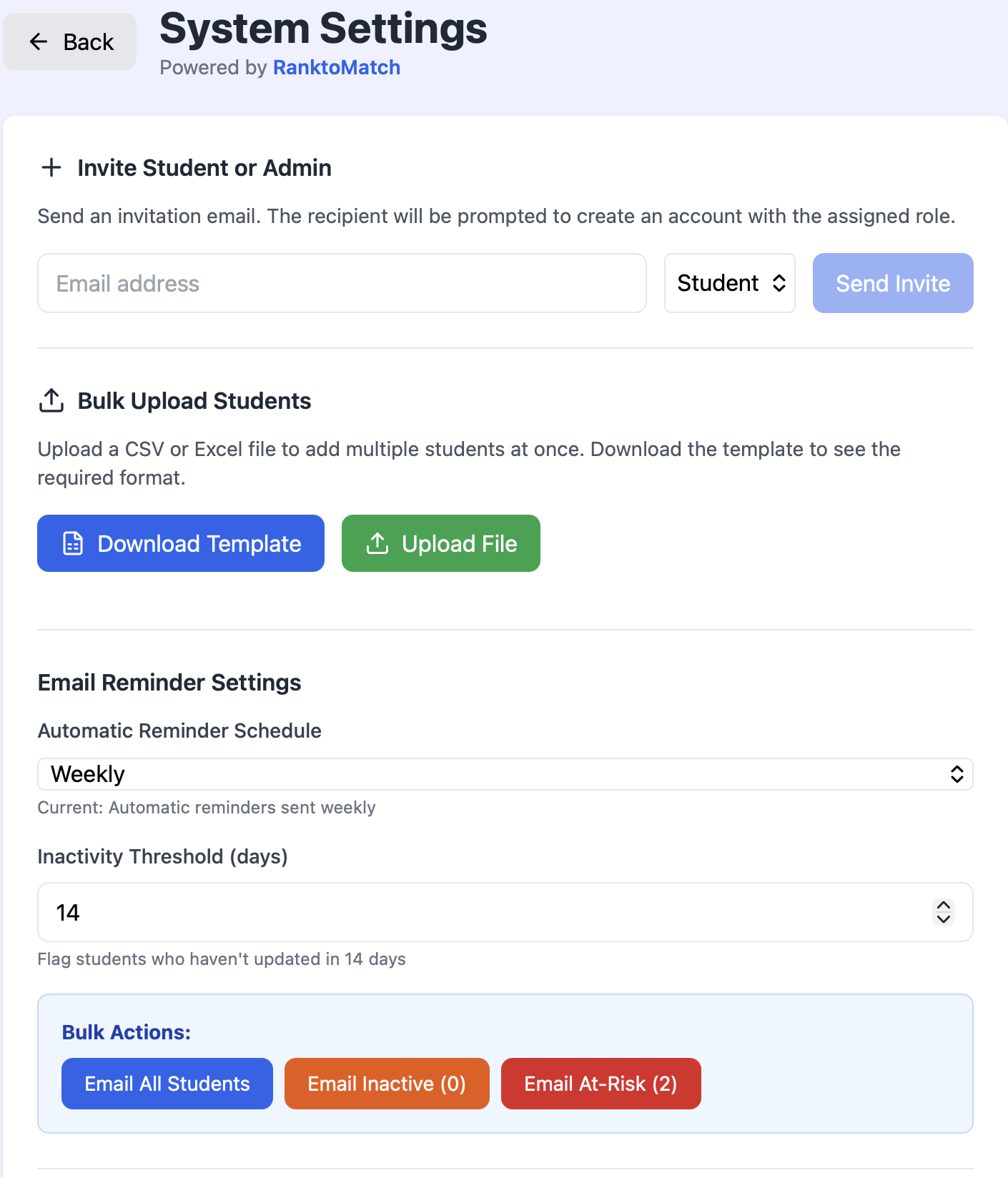Click the down arrow on the threshold stepper
Image resolution: width=1008 pixels, height=1178 pixels.
coord(943,919)
